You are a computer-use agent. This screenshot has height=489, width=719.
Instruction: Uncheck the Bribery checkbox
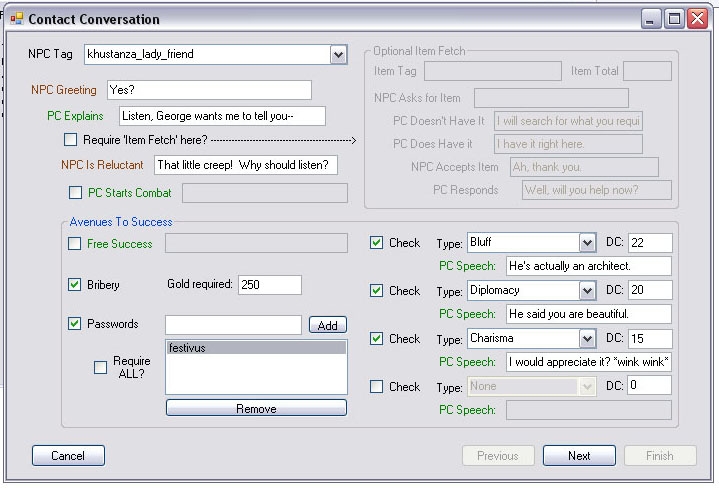74,285
